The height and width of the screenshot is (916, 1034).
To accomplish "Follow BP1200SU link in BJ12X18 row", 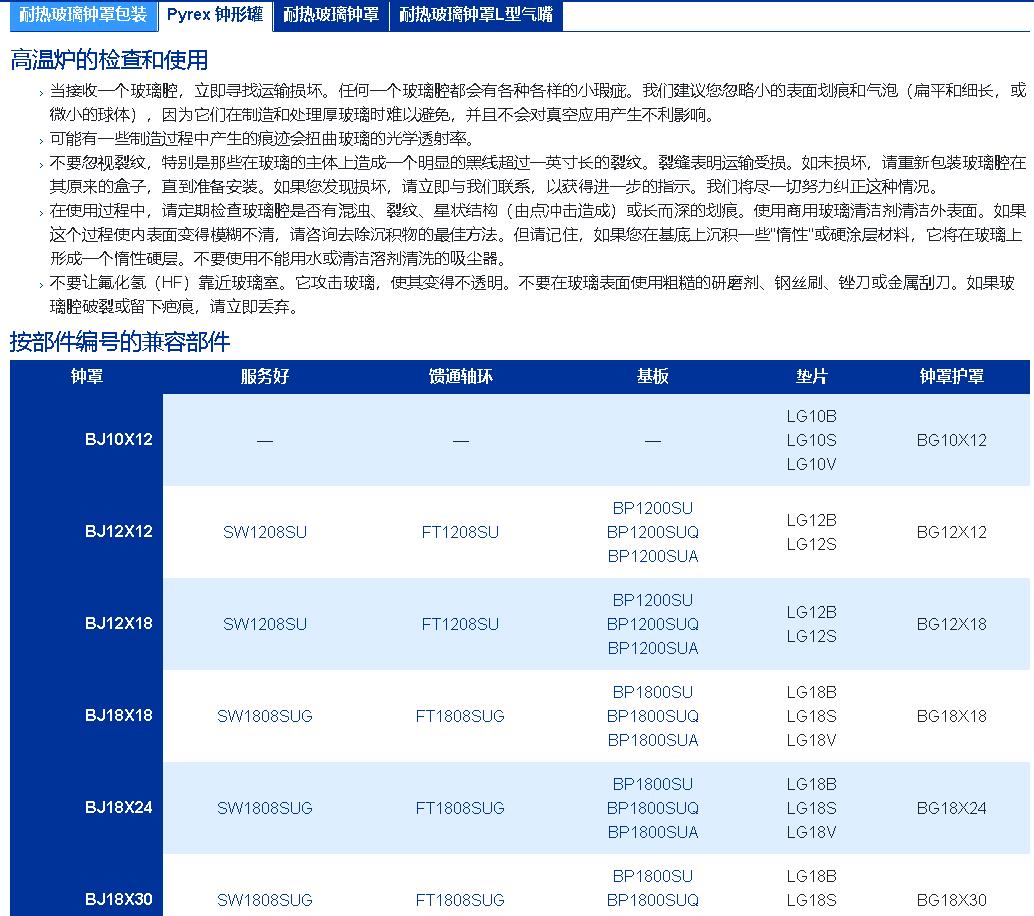I will click(653, 601).
